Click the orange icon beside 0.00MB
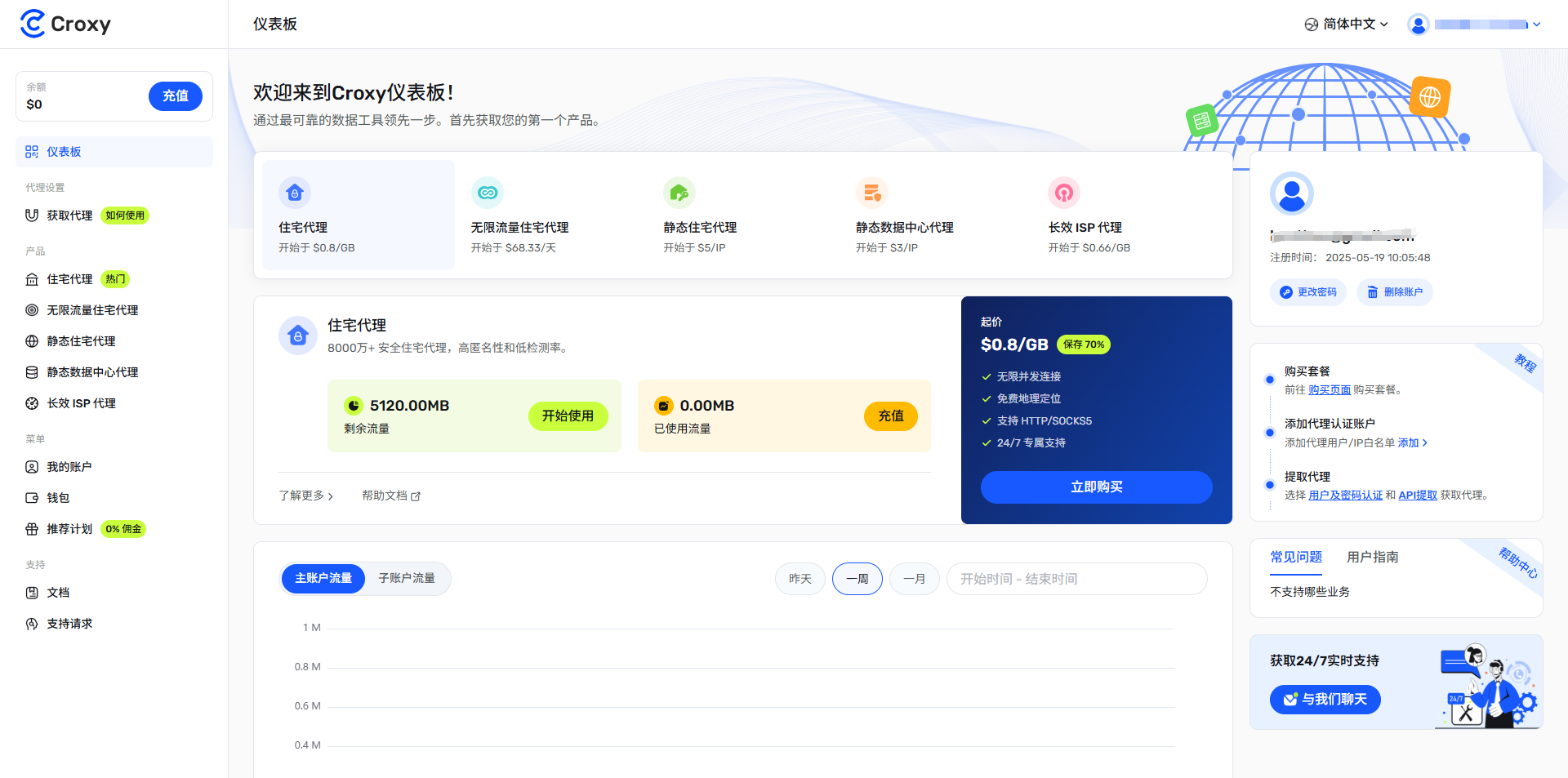The width and height of the screenshot is (1568, 778). tap(664, 406)
